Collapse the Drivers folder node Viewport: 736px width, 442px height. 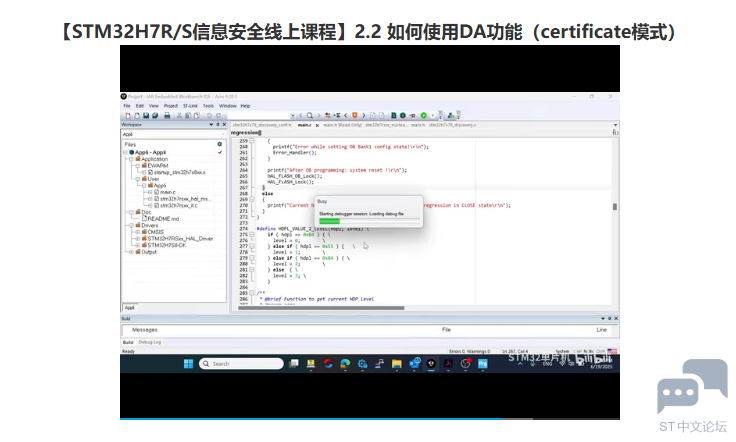pos(131,225)
